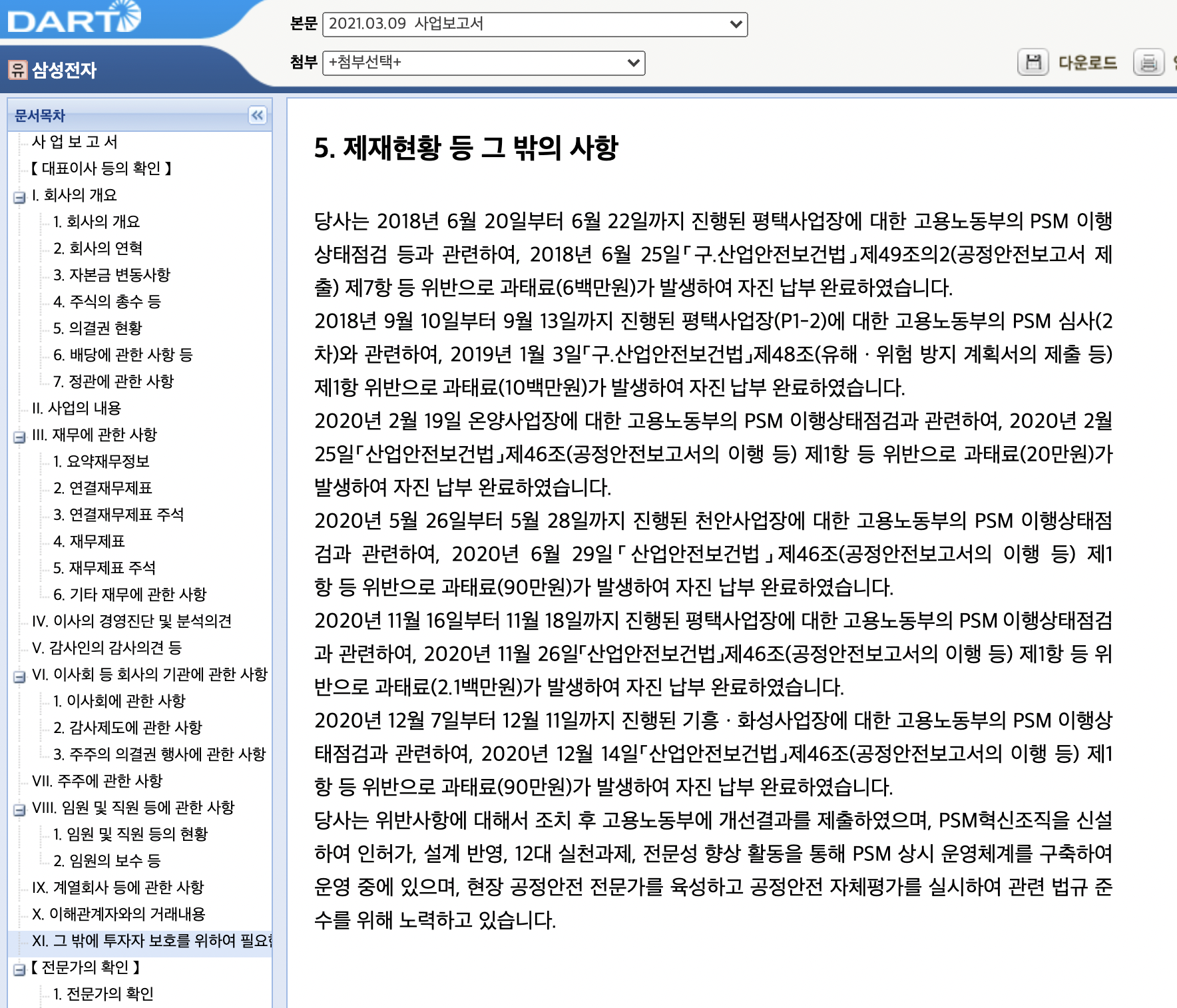Click the download disk icon
The width and height of the screenshot is (1177, 1008).
pos(1033,63)
